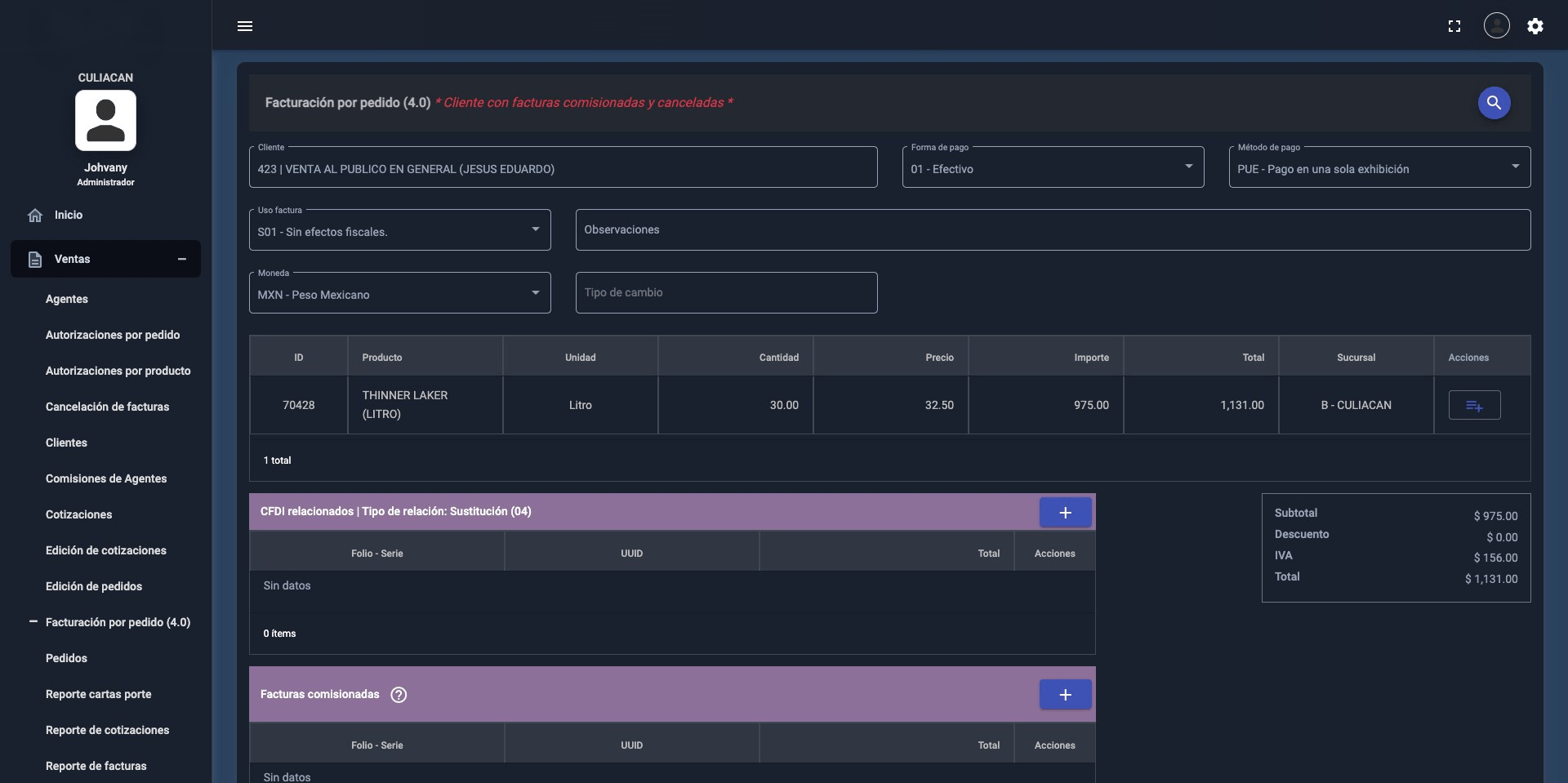The height and width of the screenshot is (783, 1568).
Task: Click the B - CULIACAN branch cell
Action: pyautogui.click(x=1356, y=405)
